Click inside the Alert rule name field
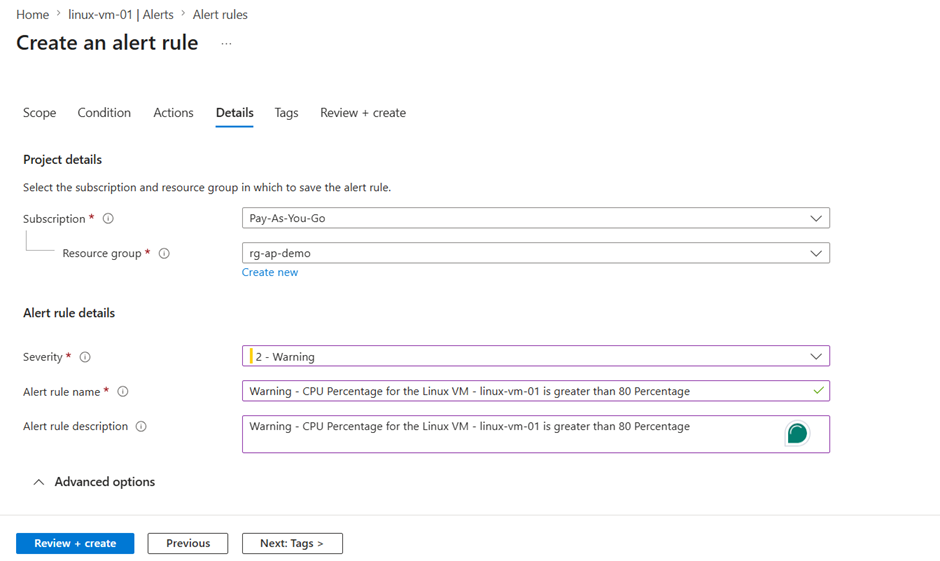 [535, 391]
